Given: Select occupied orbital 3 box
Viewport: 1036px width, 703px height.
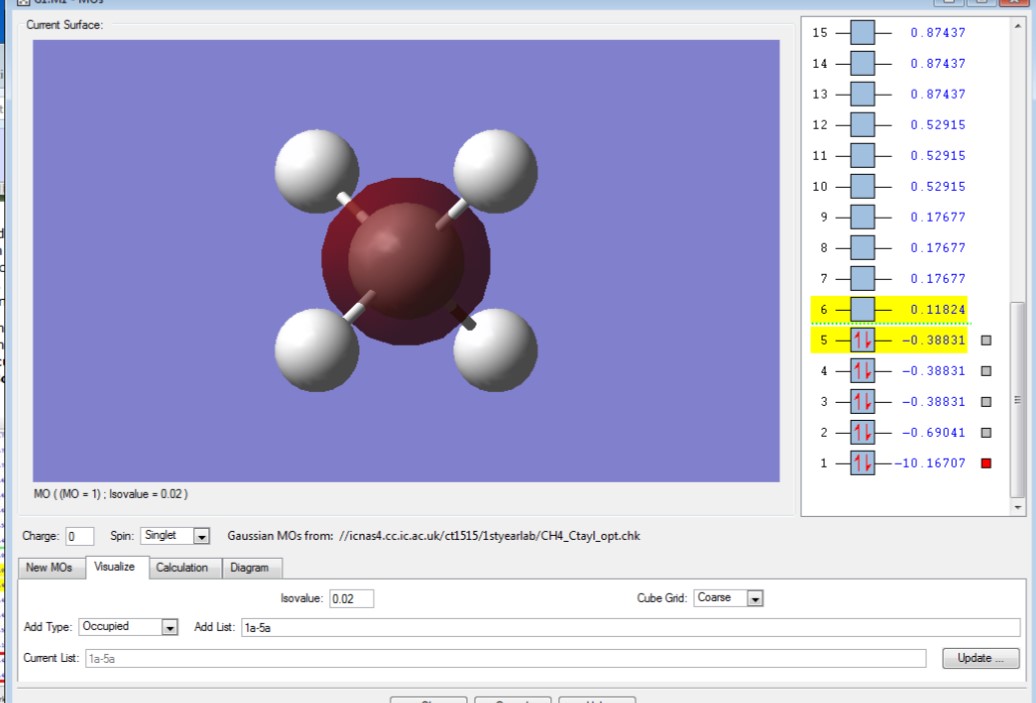Looking at the screenshot, I should coord(862,402).
